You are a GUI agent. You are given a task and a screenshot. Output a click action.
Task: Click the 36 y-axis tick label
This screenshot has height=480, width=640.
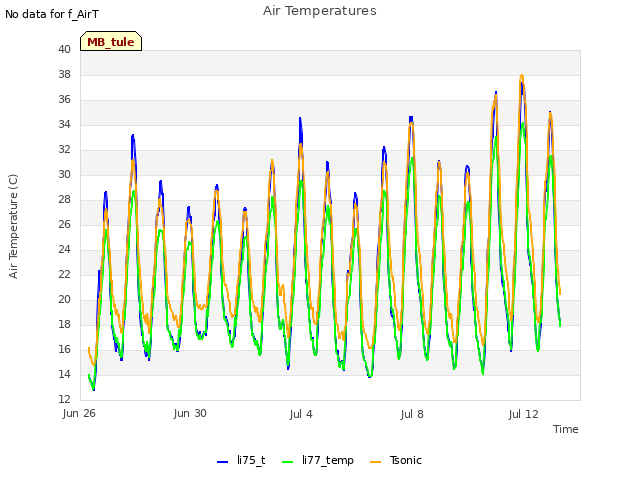(64, 99)
